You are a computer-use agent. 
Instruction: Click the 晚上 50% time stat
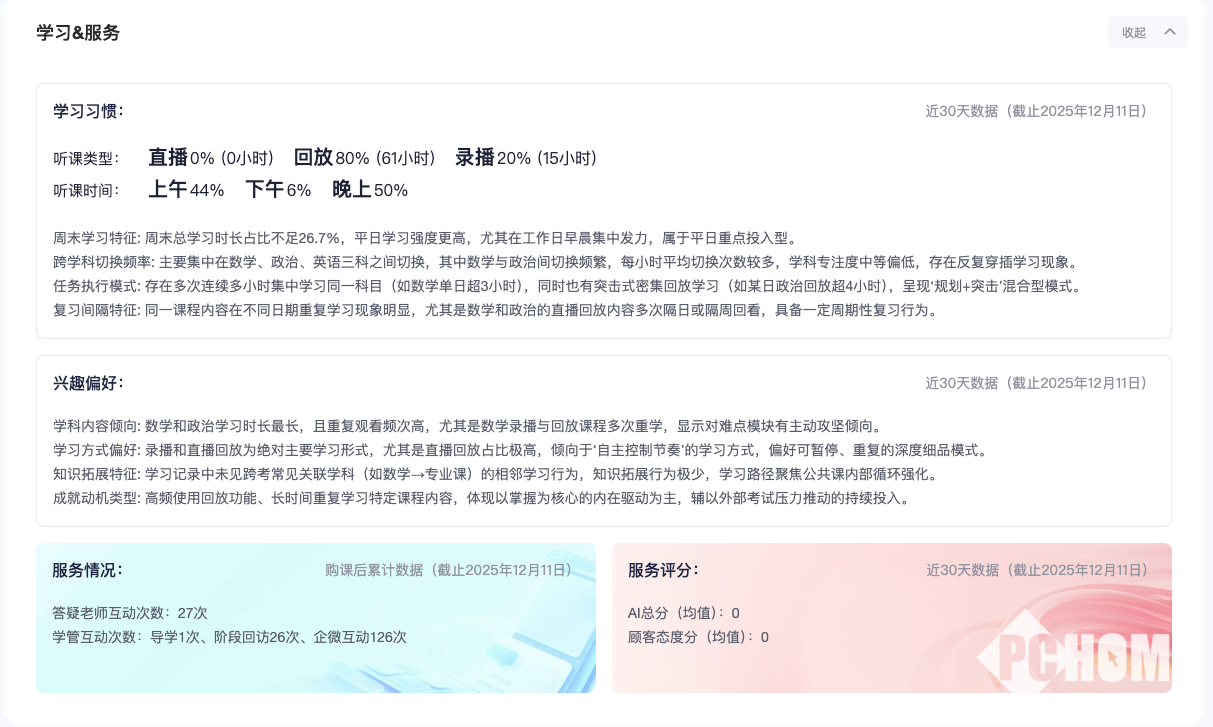pyautogui.click(x=370, y=190)
